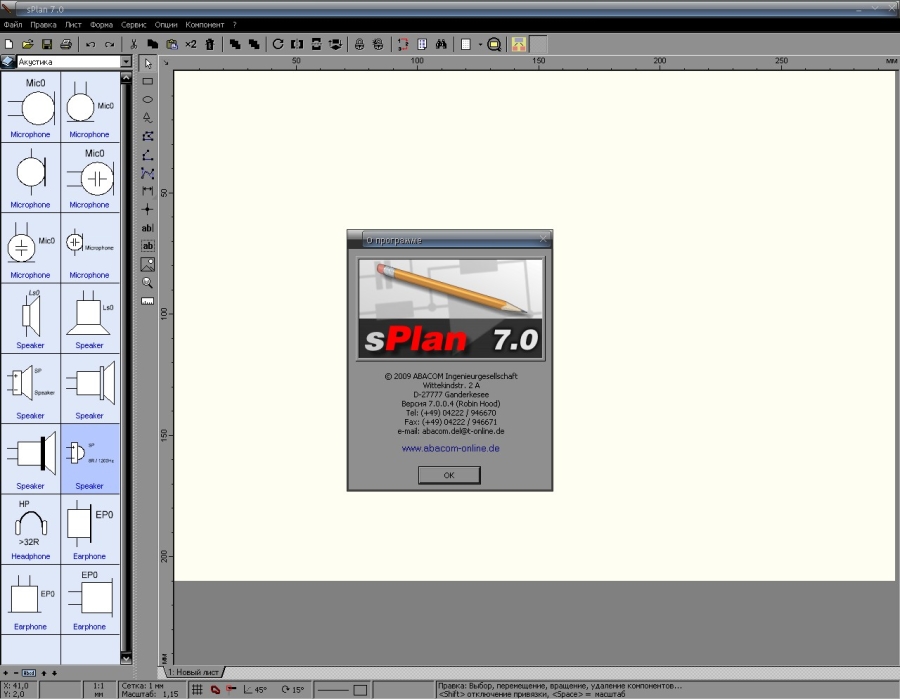Pick the highlighted Speaker 8R/1200Hz component
The height and width of the screenshot is (699, 900).
(x=90, y=459)
